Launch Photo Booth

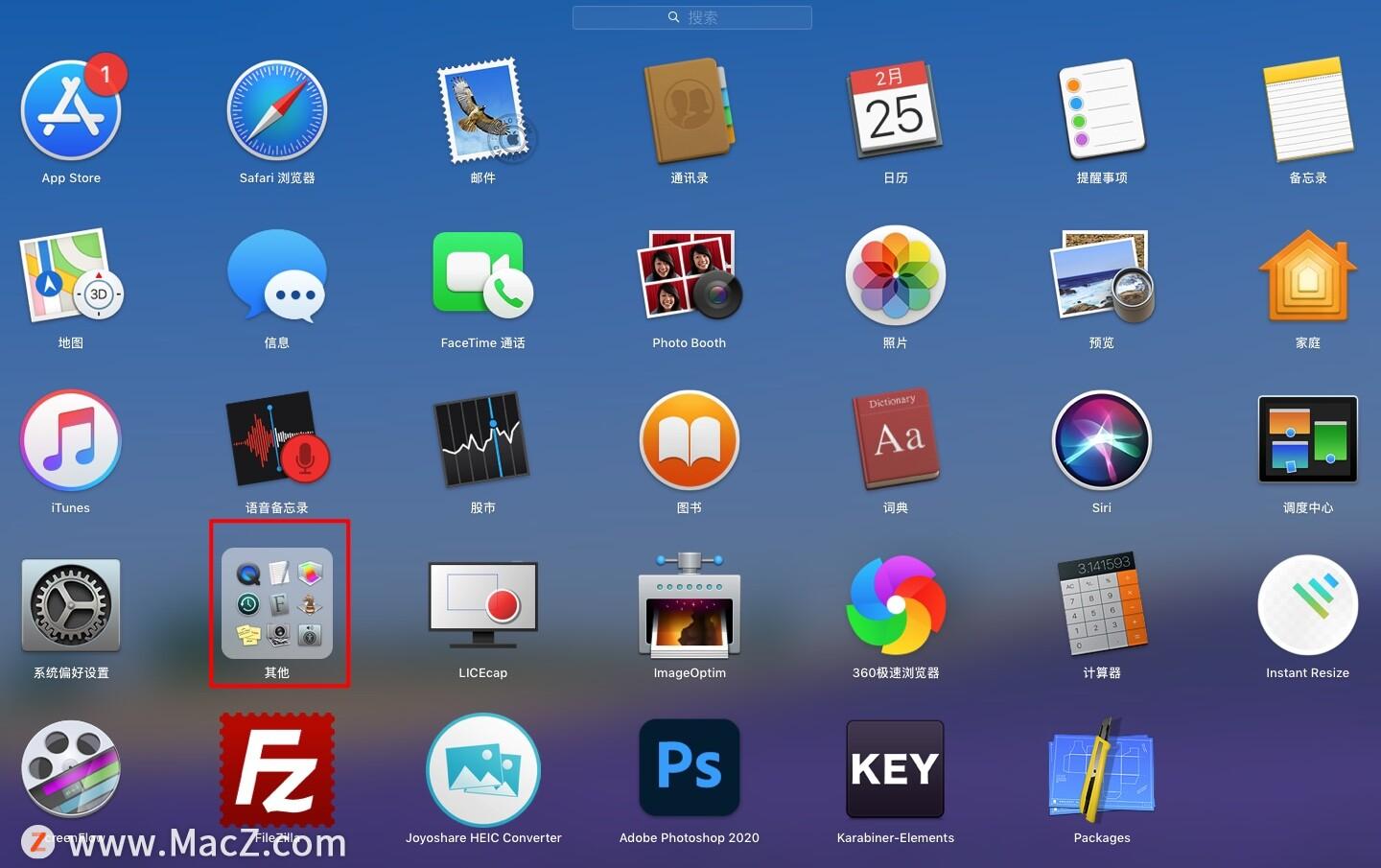coord(690,275)
